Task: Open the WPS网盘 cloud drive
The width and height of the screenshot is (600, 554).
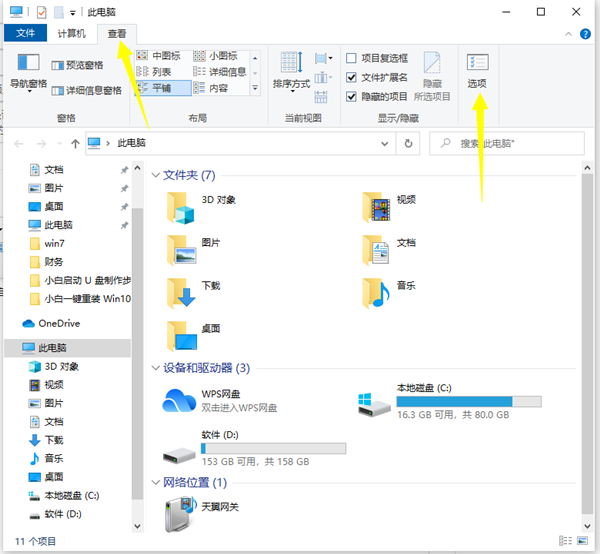Action: pos(181,401)
